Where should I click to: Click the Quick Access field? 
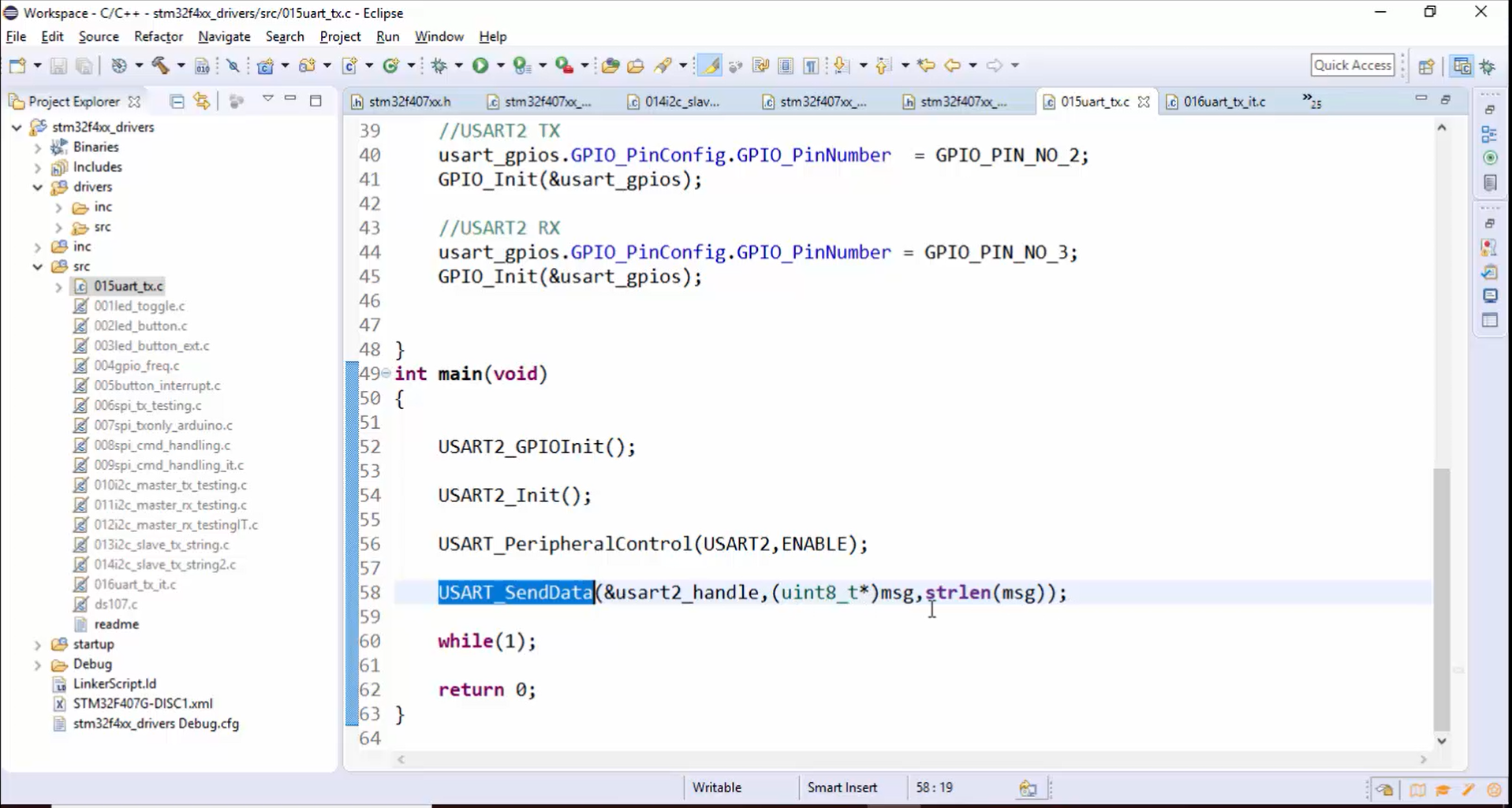coord(1352,65)
